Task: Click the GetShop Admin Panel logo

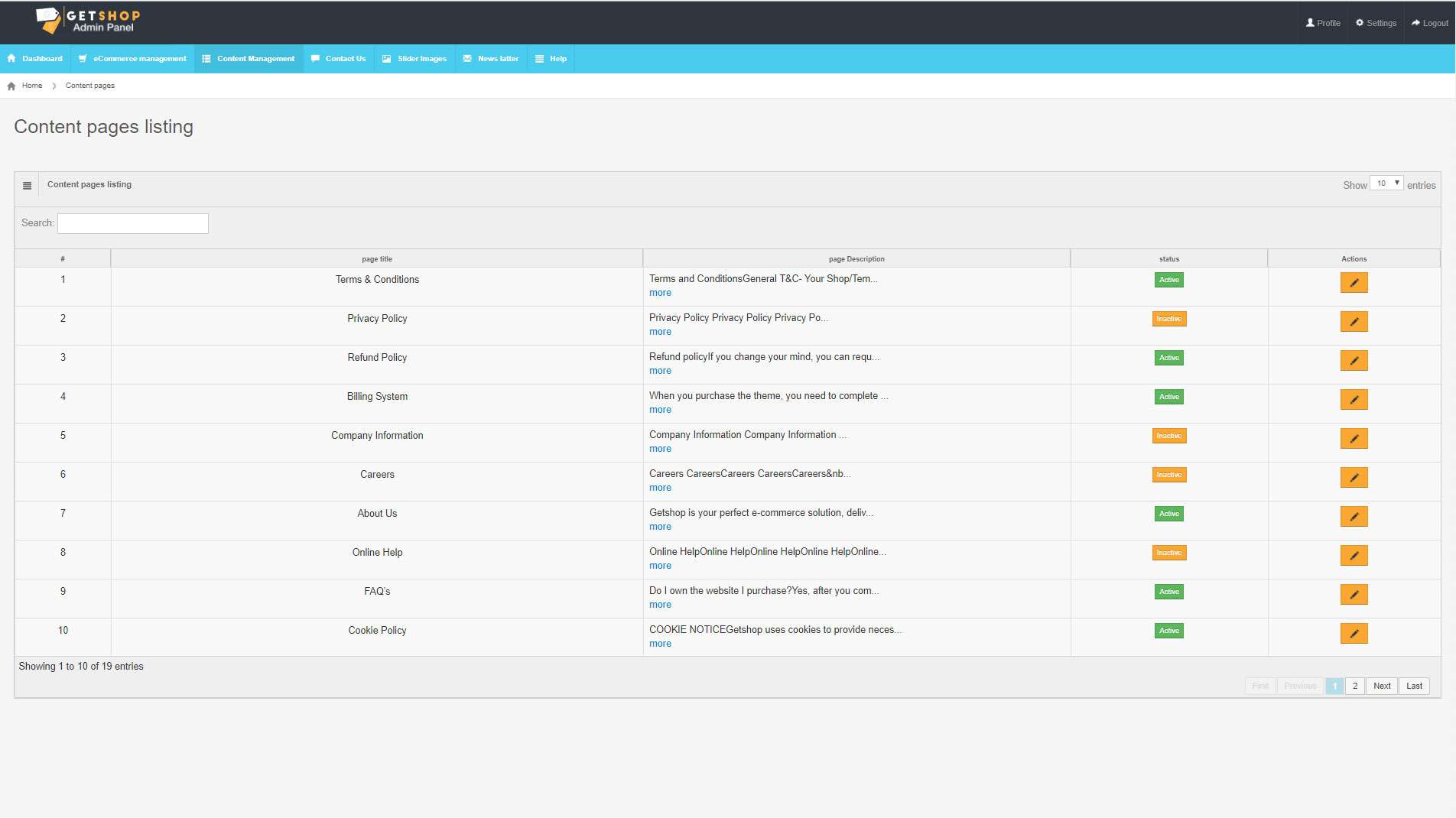Action: point(88,21)
